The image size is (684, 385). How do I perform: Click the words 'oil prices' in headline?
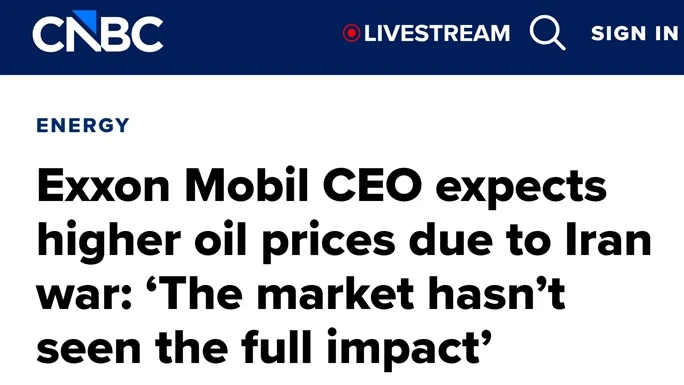[x=295, y=240]
